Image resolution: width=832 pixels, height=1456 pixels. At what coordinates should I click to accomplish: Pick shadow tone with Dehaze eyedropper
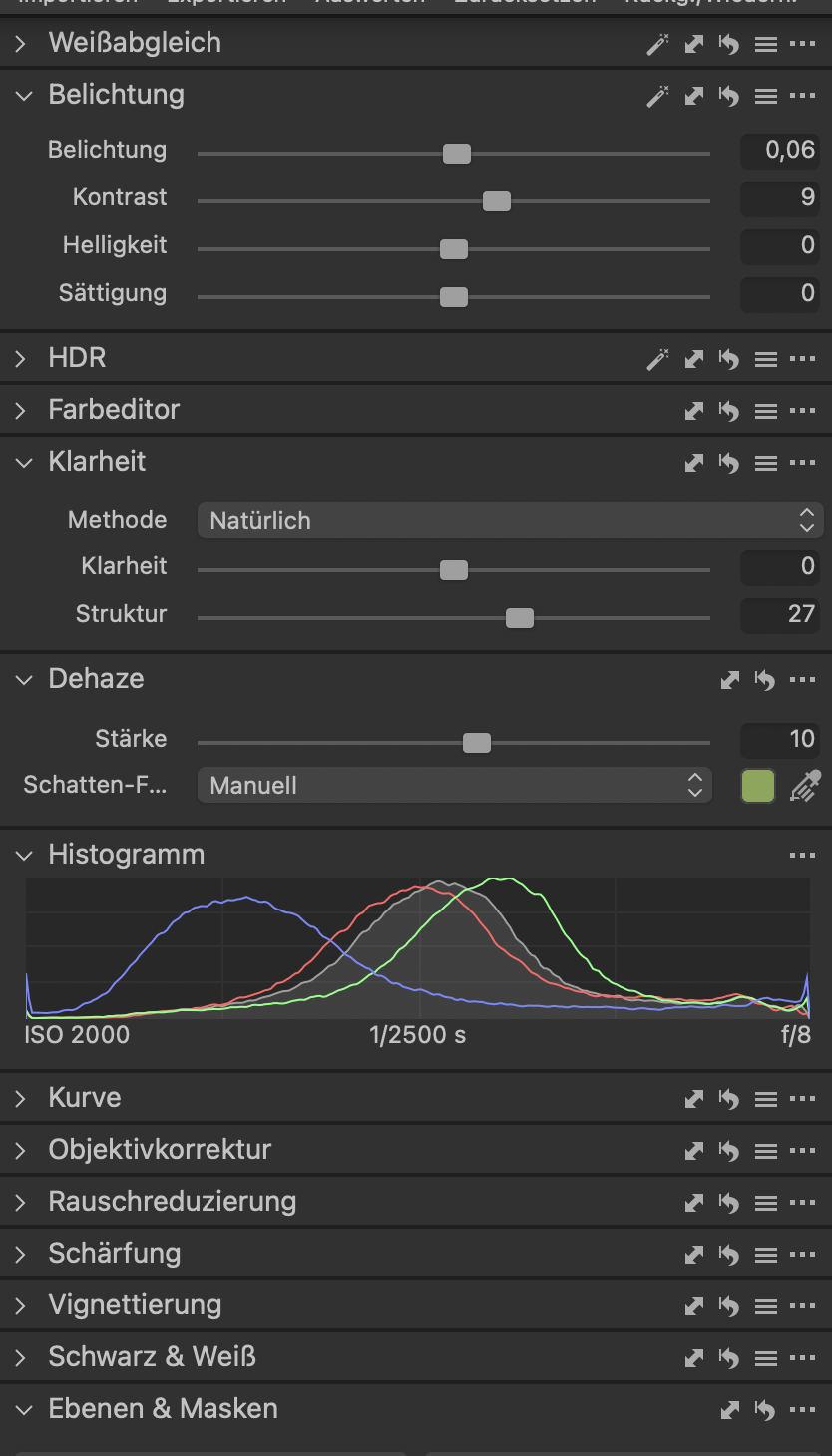click(x=804, y=787)
